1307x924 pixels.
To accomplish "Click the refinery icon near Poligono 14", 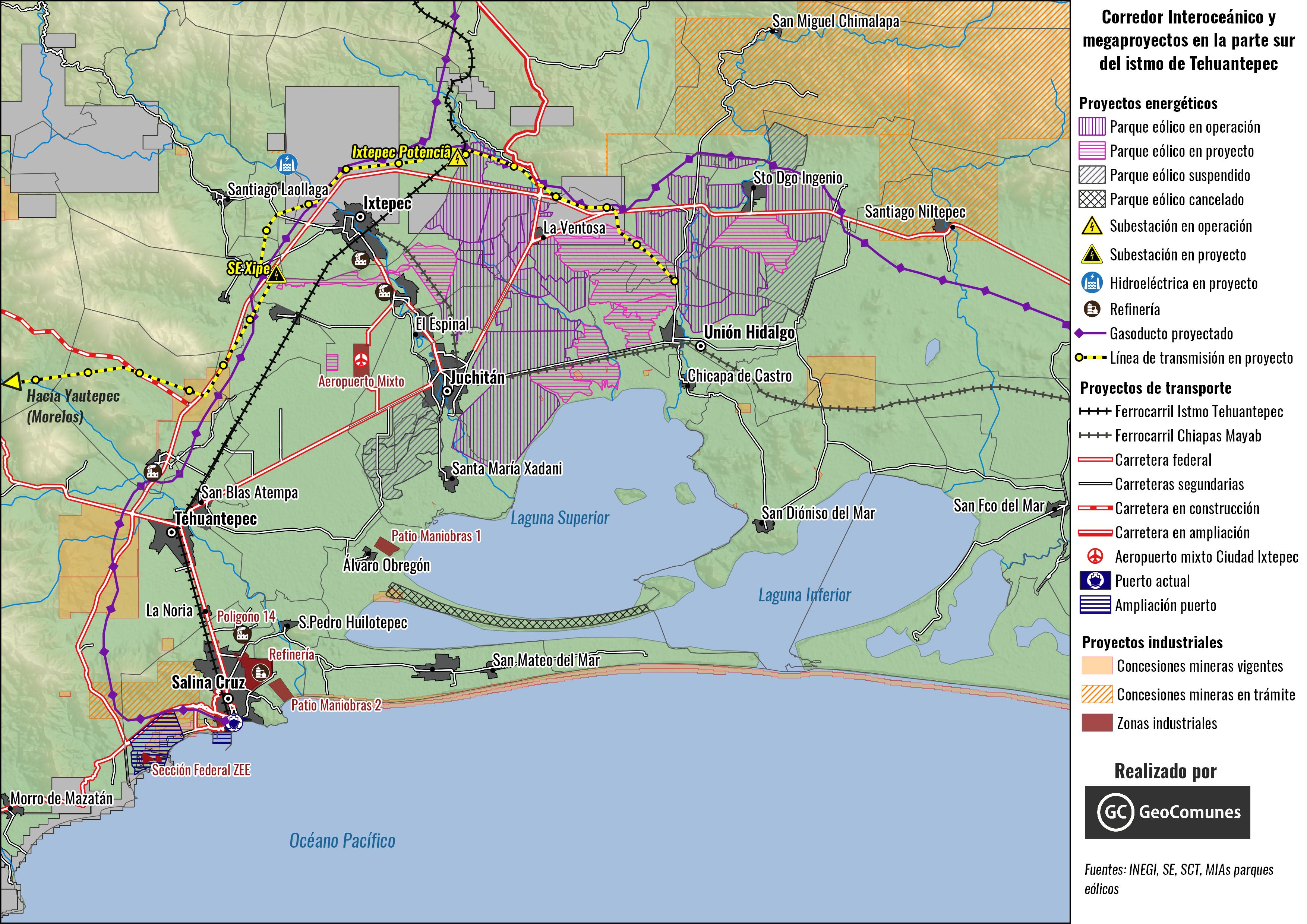I will 243,634.
